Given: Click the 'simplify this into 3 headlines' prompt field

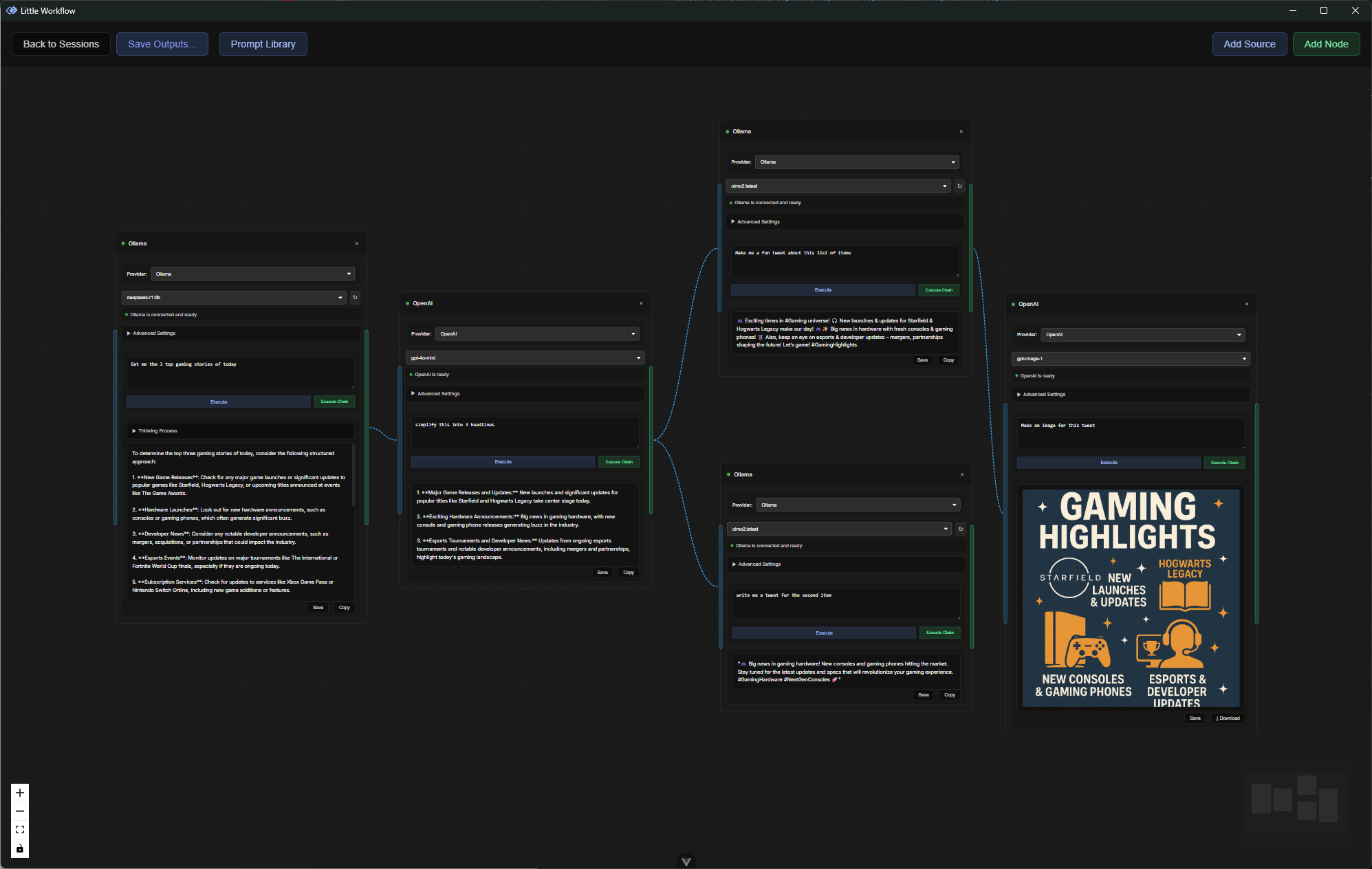Looking at the screenshot, I should 525,432.
